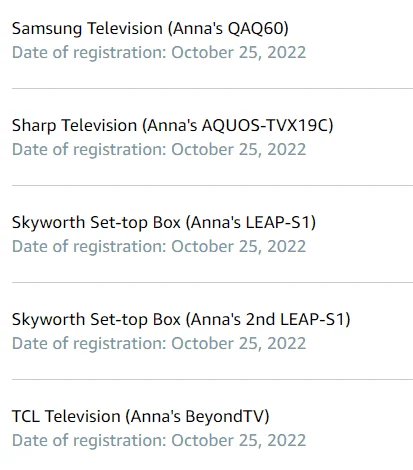Click the BeyondTV device name
Viewport: 413px width, 470px height.
225,417
